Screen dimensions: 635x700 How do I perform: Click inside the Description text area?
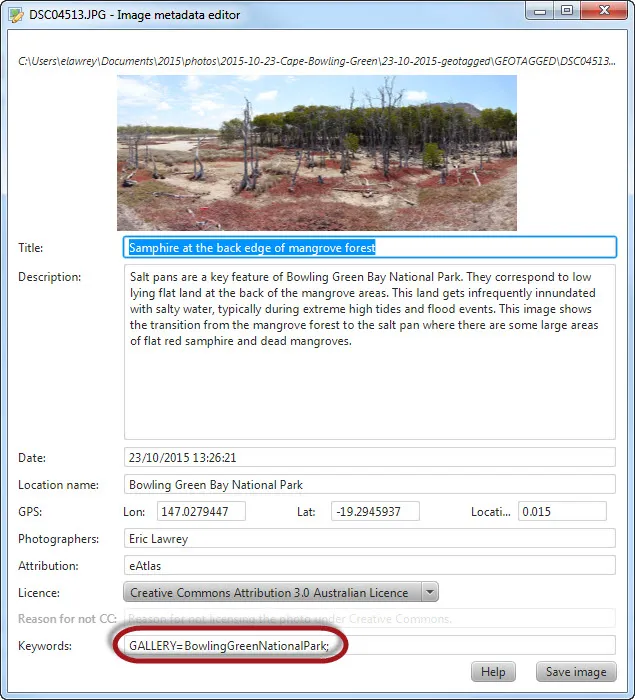point(370,352)
